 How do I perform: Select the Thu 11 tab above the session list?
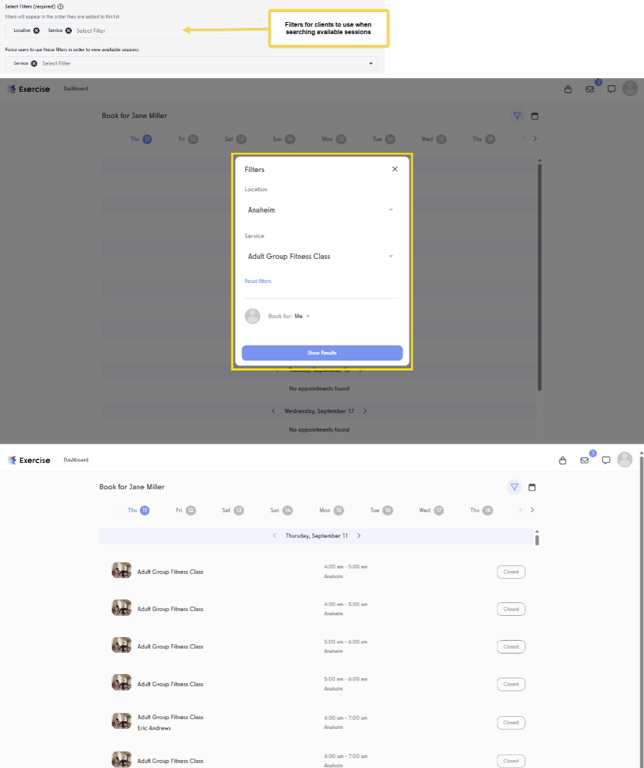pos(138,510)
